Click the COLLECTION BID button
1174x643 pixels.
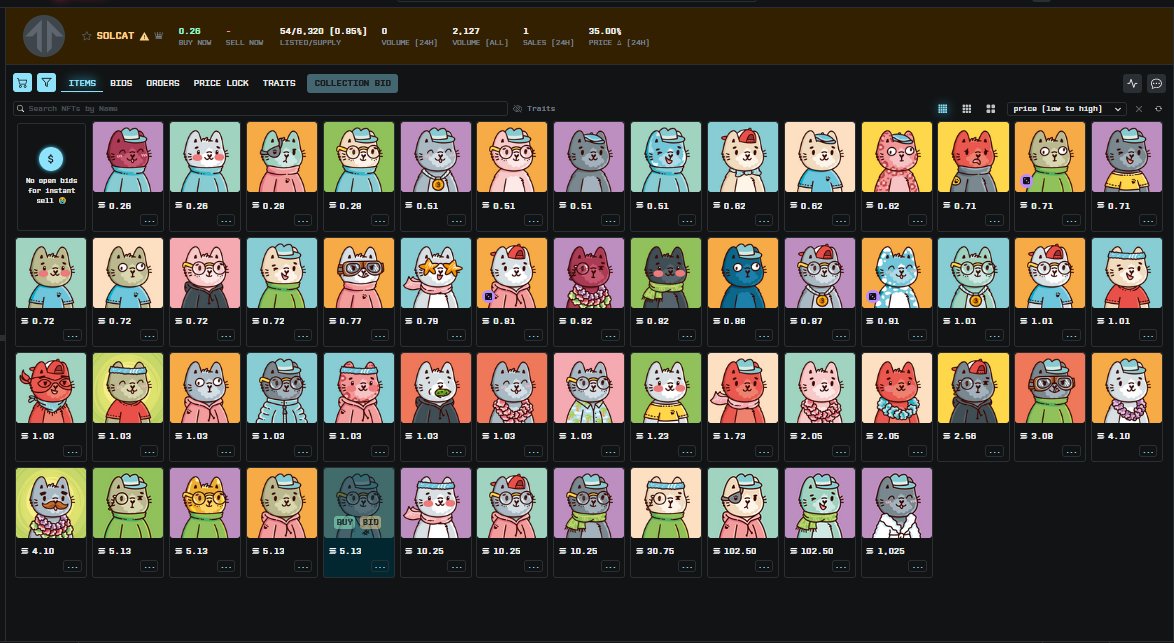353,83
